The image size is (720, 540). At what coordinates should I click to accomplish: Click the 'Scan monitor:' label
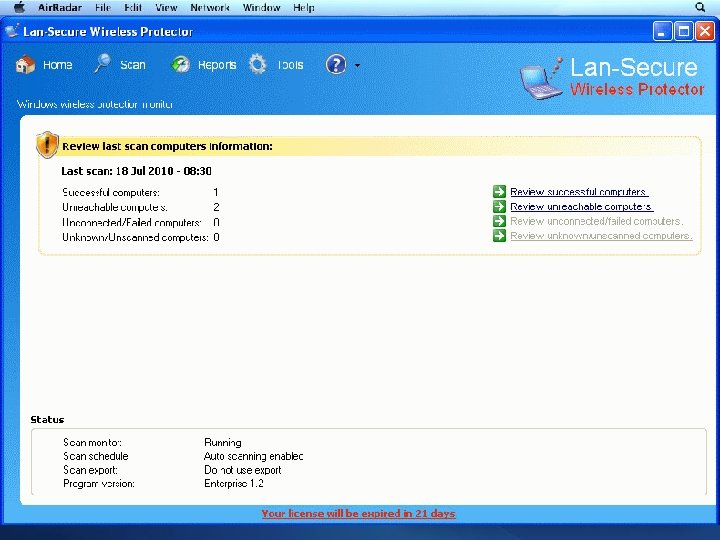[92, 443]
